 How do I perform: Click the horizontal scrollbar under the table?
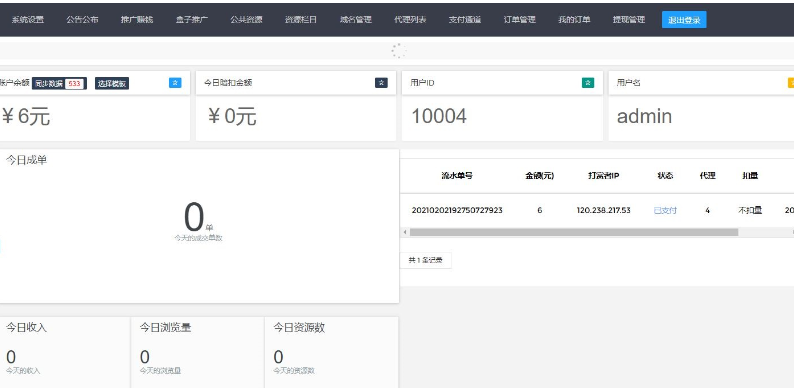574,232
